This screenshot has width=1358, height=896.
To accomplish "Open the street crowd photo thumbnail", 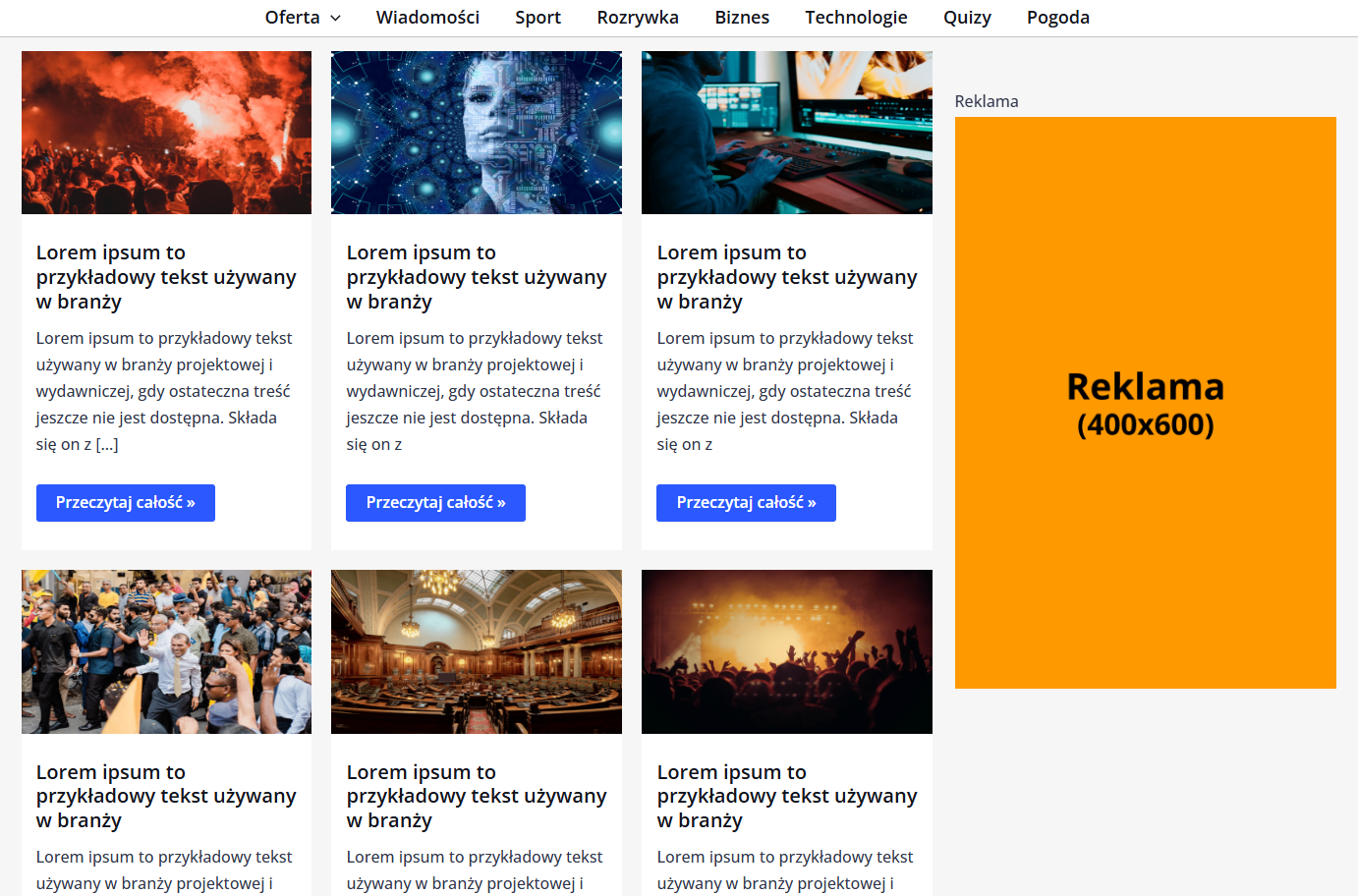I will pyautogui.click(x=166, y=651).
